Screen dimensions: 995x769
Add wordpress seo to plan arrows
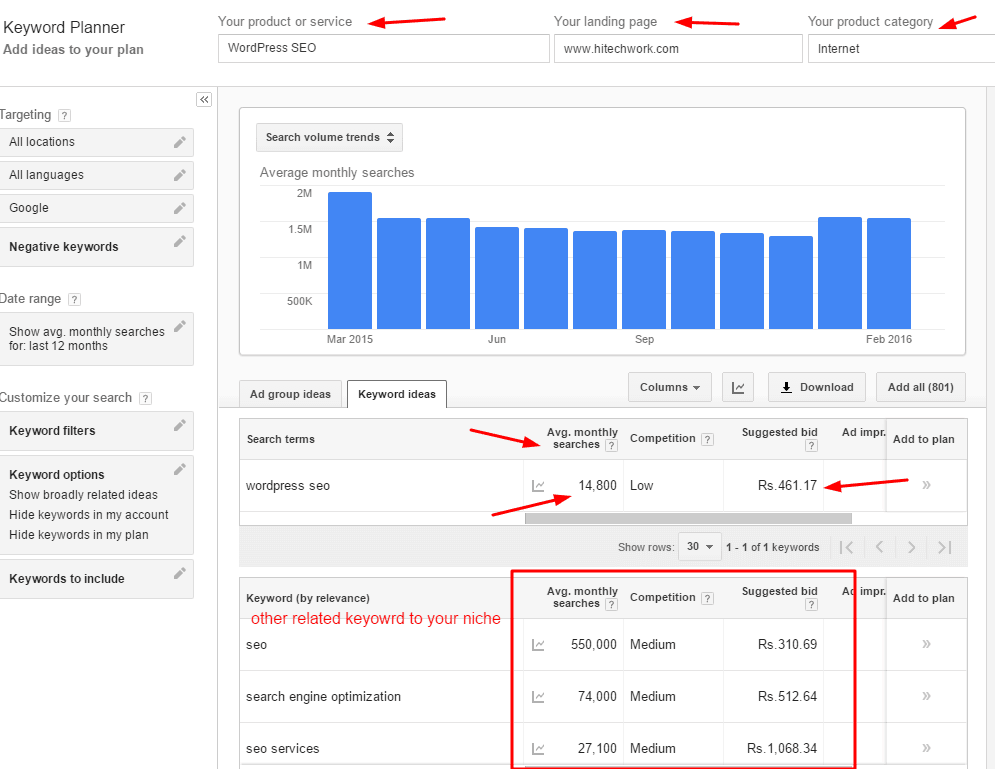(926, 485)
